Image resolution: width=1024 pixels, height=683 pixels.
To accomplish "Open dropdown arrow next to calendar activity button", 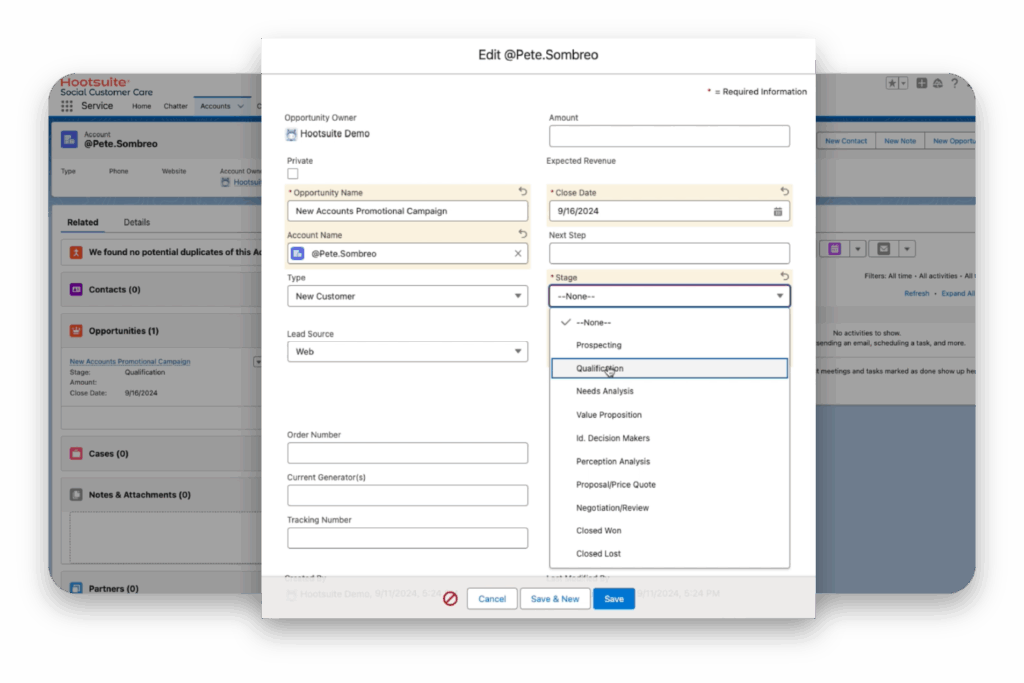I will [857, 249].
